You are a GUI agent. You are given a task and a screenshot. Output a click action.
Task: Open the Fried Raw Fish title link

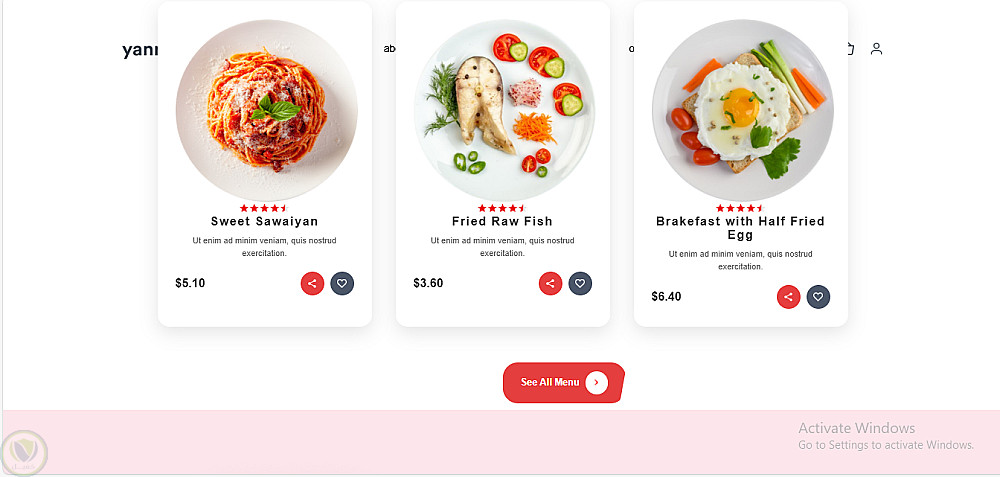[503, 221]
